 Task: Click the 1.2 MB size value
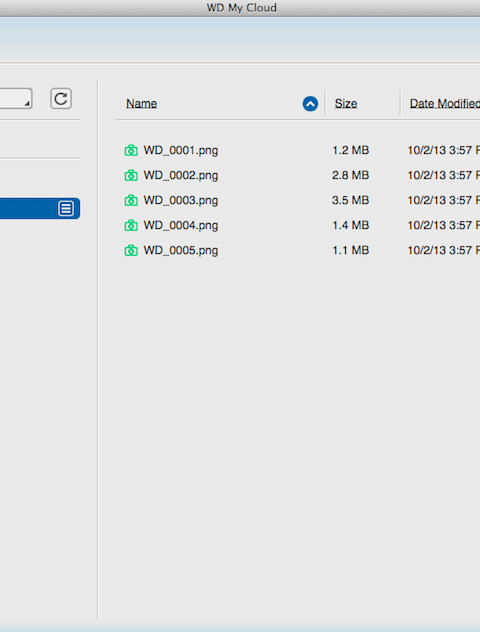[x=350, y=150]
